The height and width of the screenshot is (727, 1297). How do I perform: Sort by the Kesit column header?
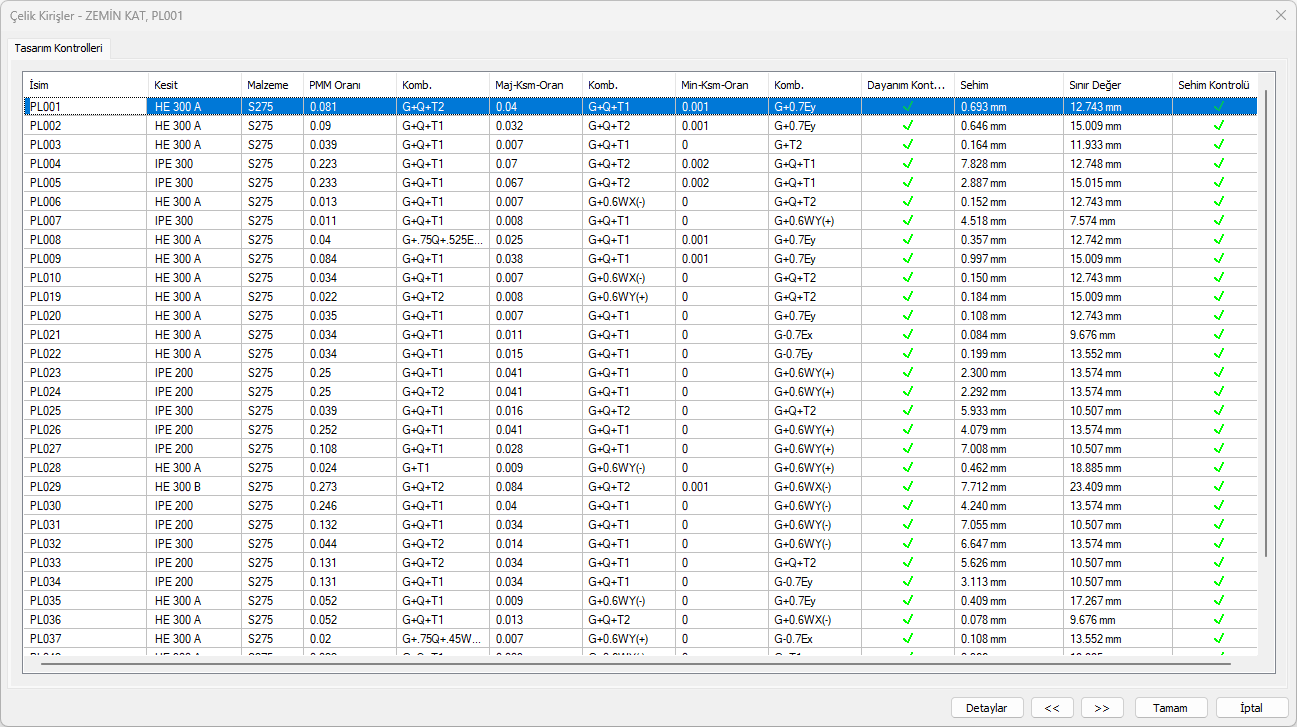(x=195, y=85)
